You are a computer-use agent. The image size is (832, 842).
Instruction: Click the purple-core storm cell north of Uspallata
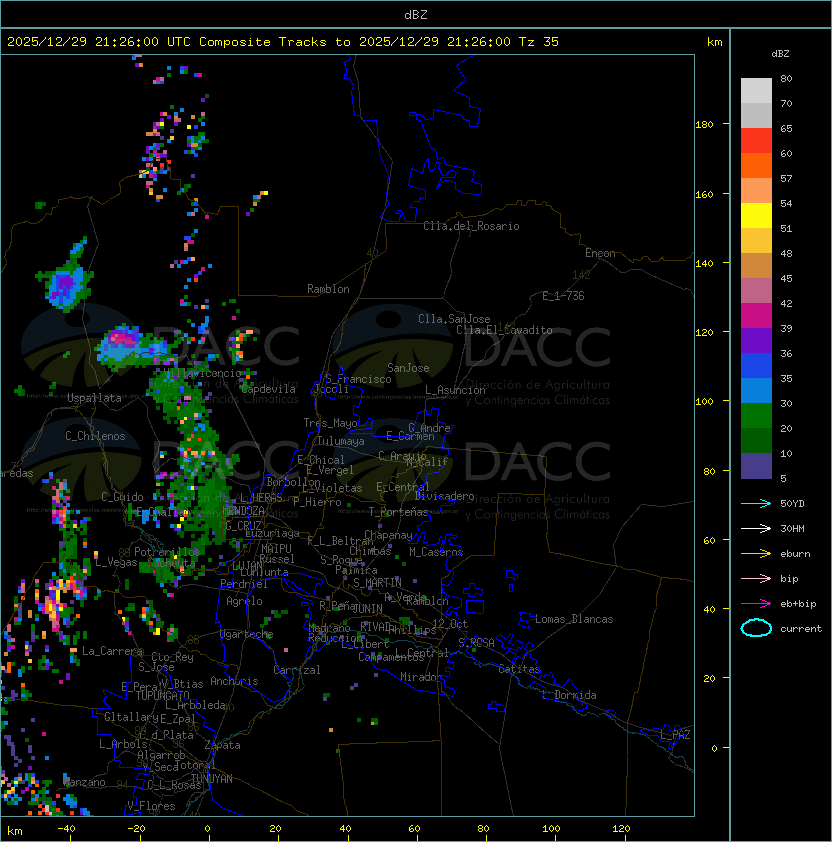pos(66,284)
